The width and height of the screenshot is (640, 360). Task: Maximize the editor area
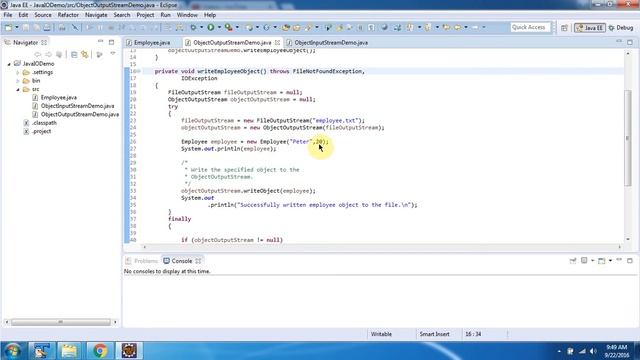[x=630, y=42]
